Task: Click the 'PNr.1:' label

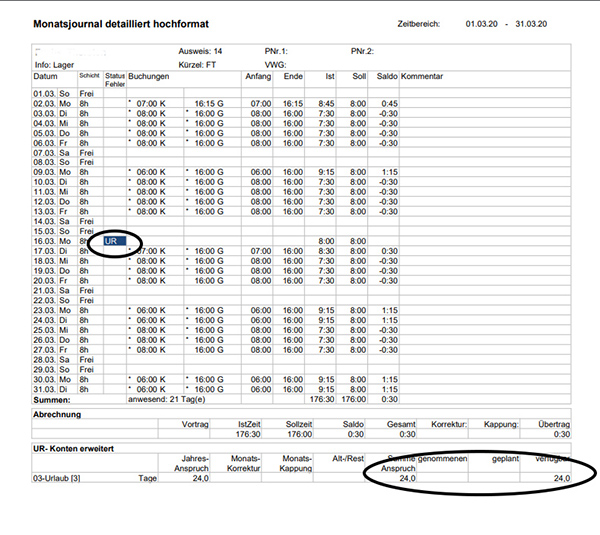Action: pyautogui.click(x=276, y=51)
